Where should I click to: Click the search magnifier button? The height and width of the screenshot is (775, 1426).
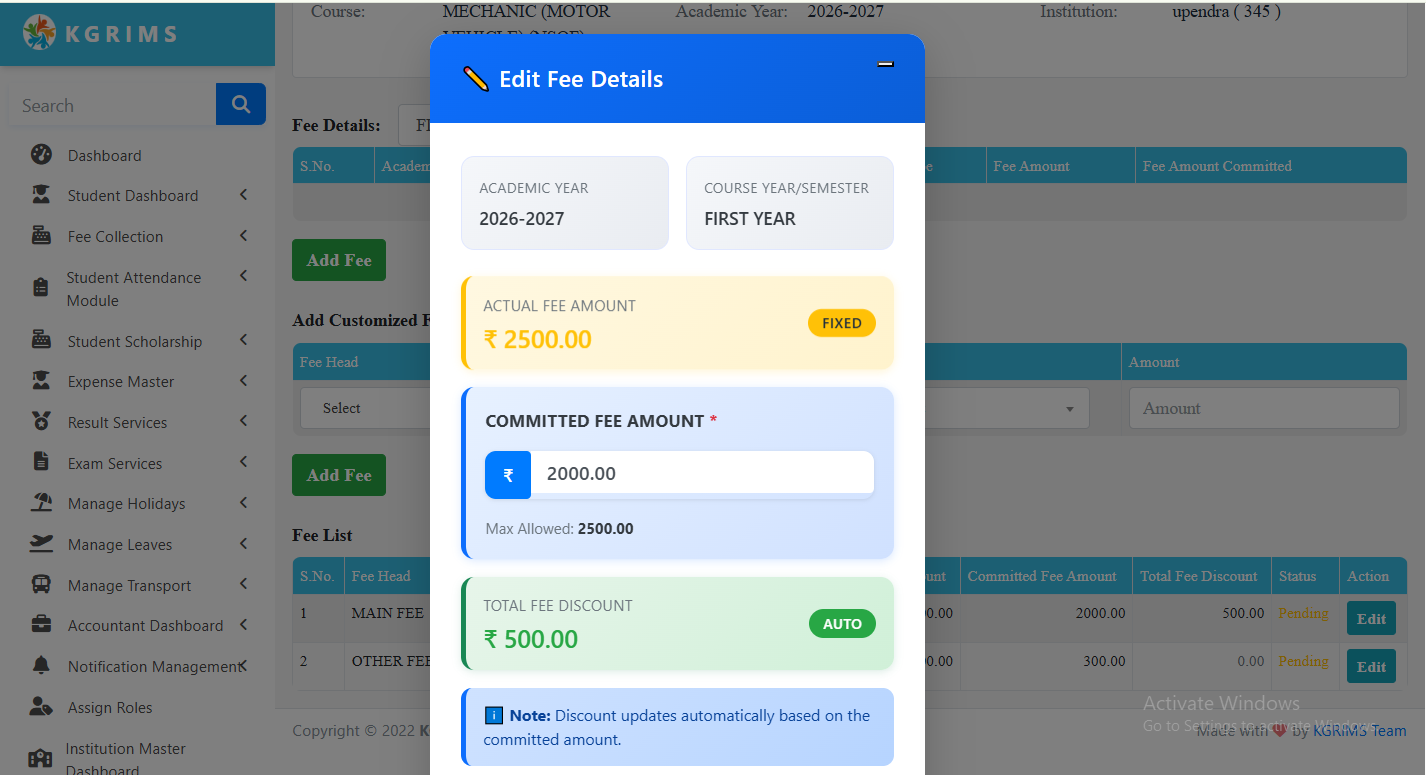pos(241,104)
